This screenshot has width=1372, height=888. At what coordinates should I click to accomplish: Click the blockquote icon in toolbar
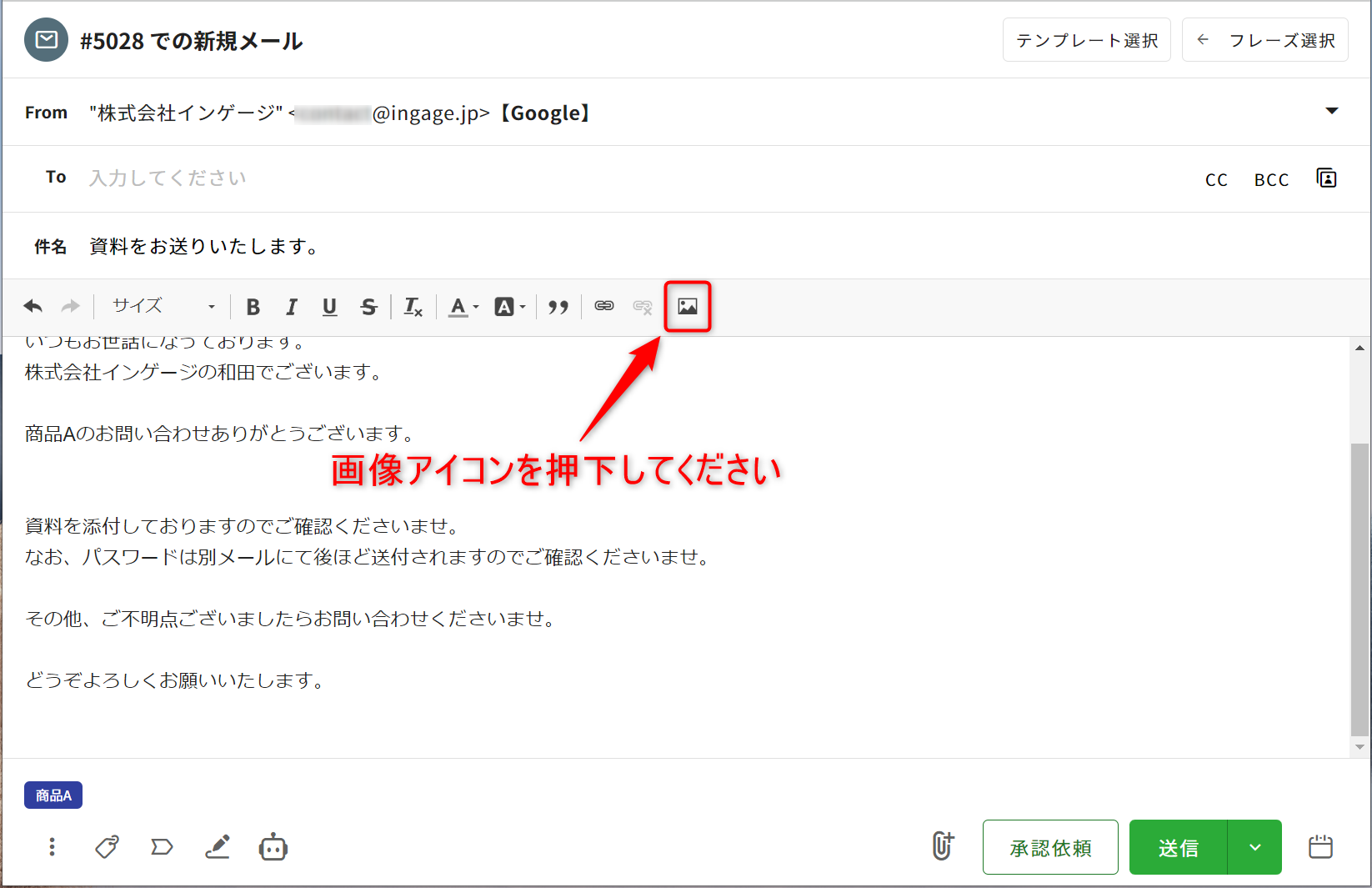[x=558, y=307]
